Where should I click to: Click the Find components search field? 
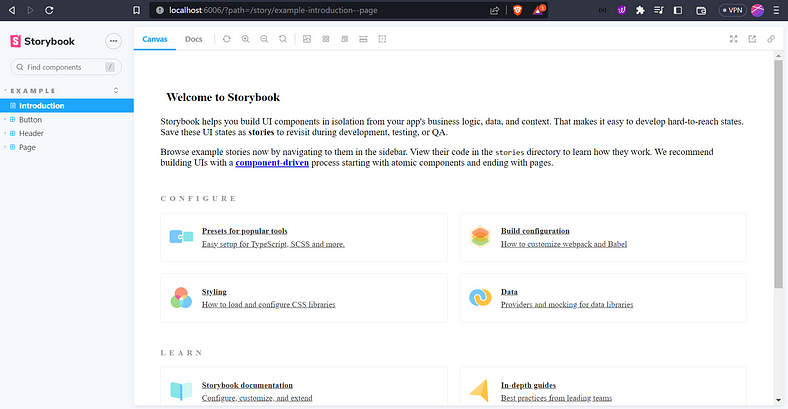66,67
